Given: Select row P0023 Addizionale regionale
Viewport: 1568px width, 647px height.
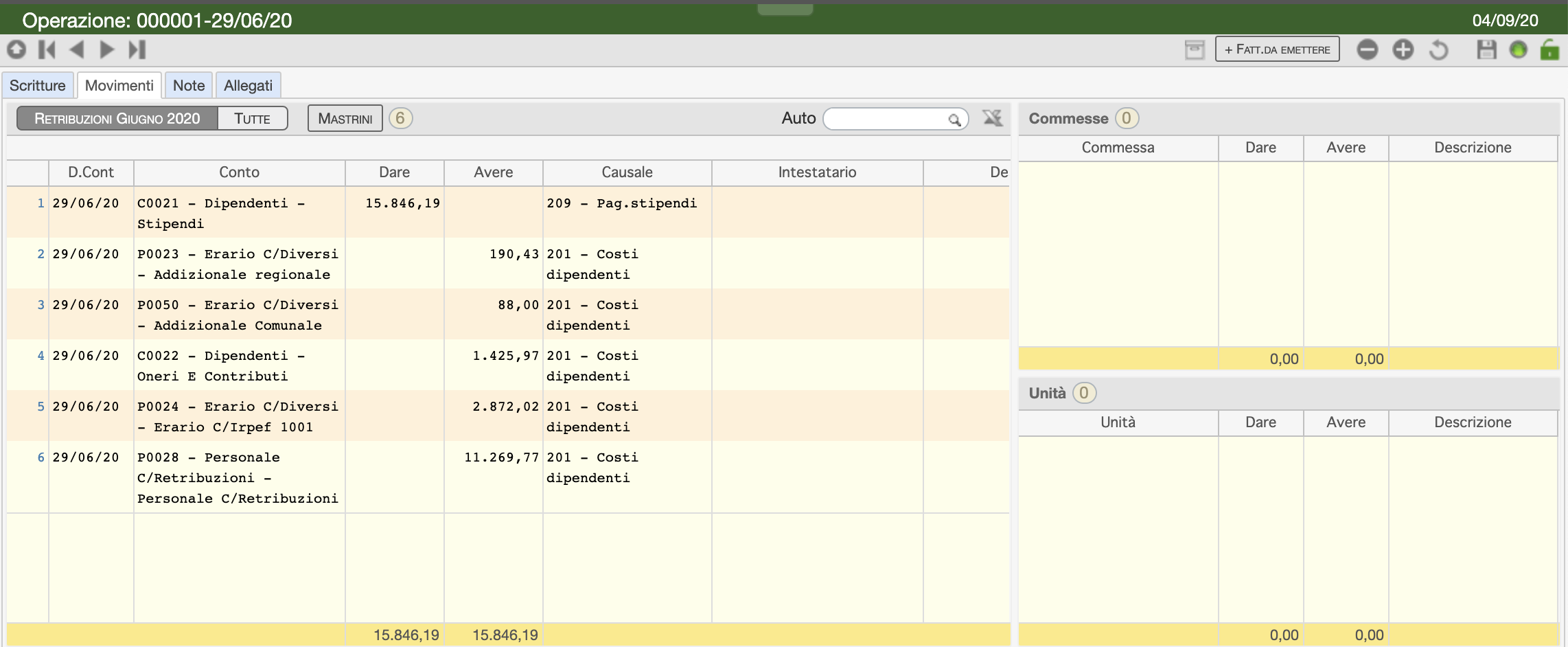Looking at the screenshot, I should pos(508,264).
